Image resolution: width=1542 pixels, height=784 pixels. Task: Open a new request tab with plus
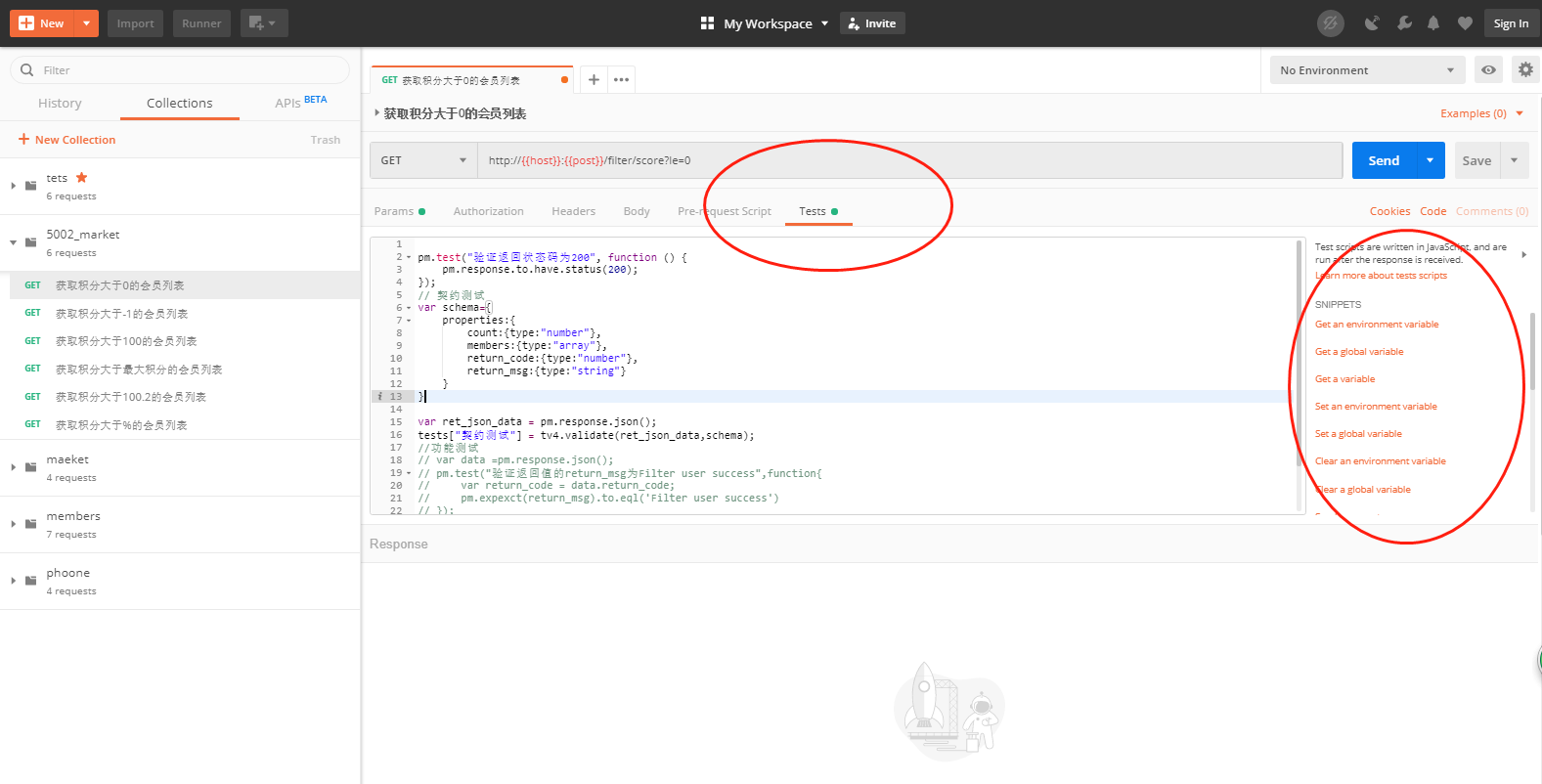594,79
